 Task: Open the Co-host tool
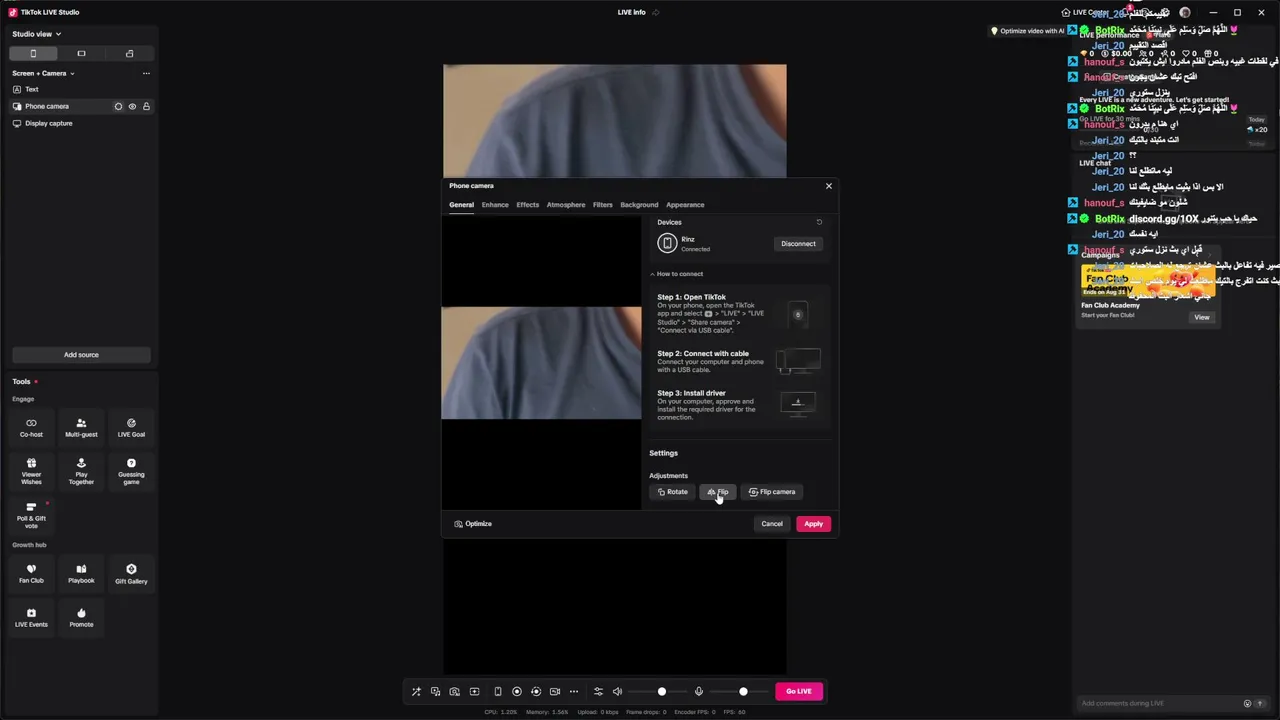click(31, 428)
